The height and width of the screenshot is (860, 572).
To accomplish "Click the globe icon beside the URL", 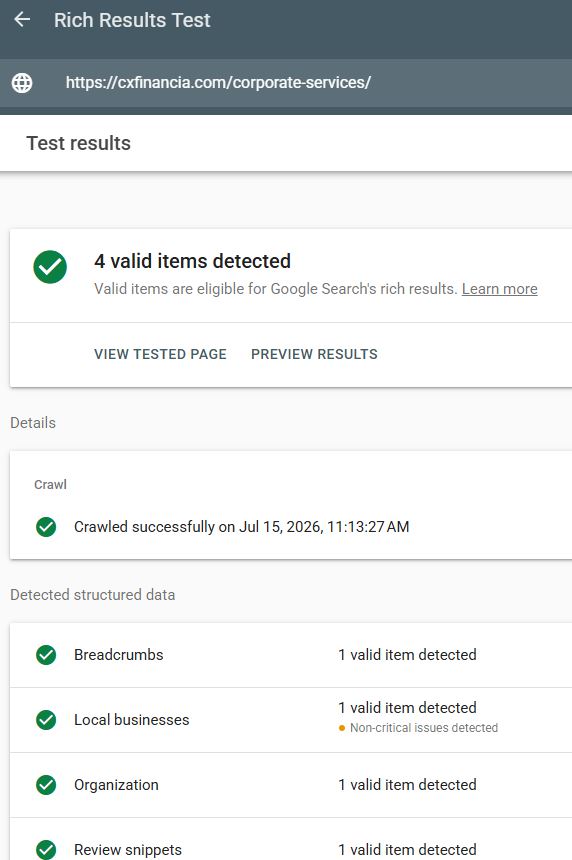I will tap(22, 83).
